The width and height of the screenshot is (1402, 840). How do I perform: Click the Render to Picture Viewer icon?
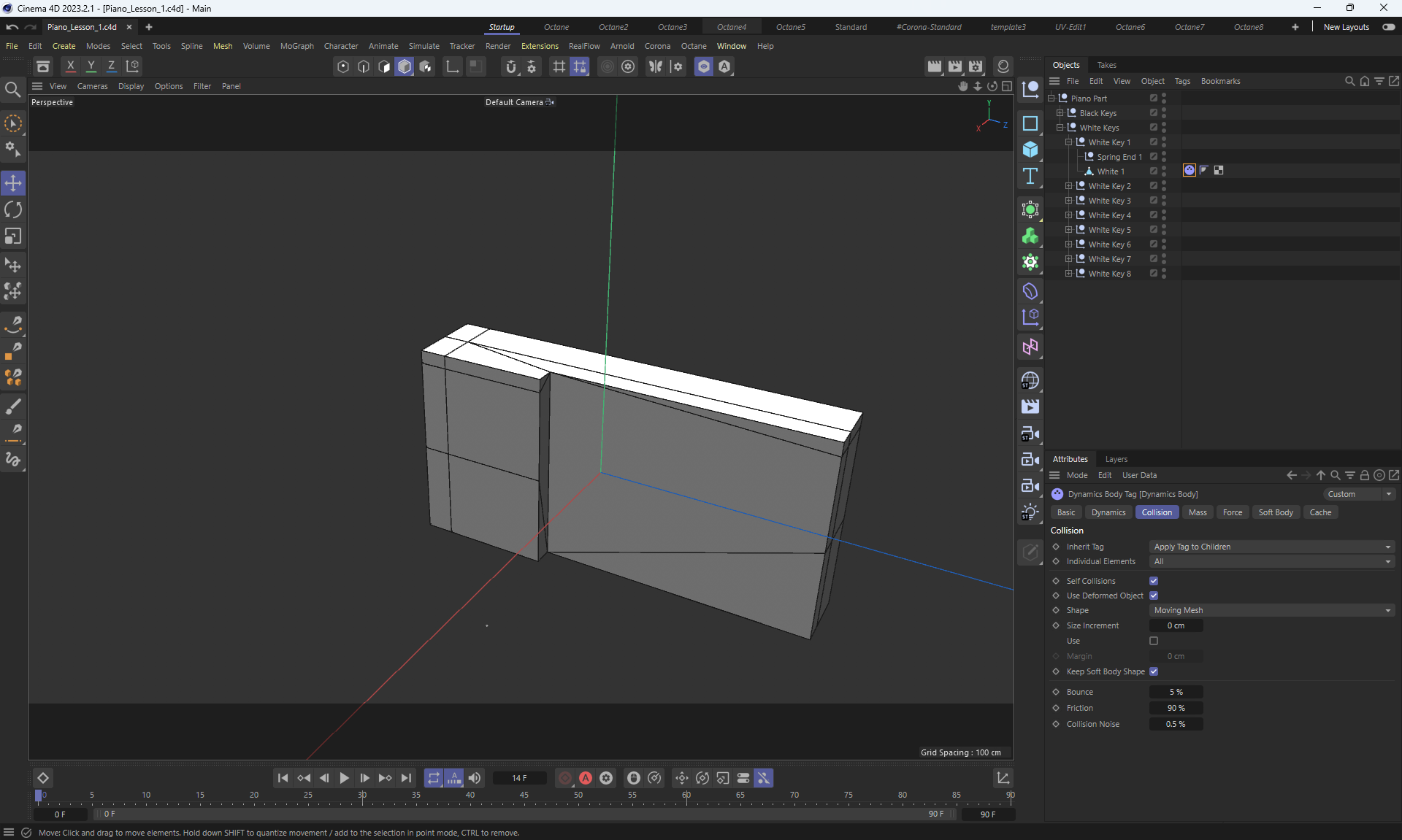click(x=955, y=66)
